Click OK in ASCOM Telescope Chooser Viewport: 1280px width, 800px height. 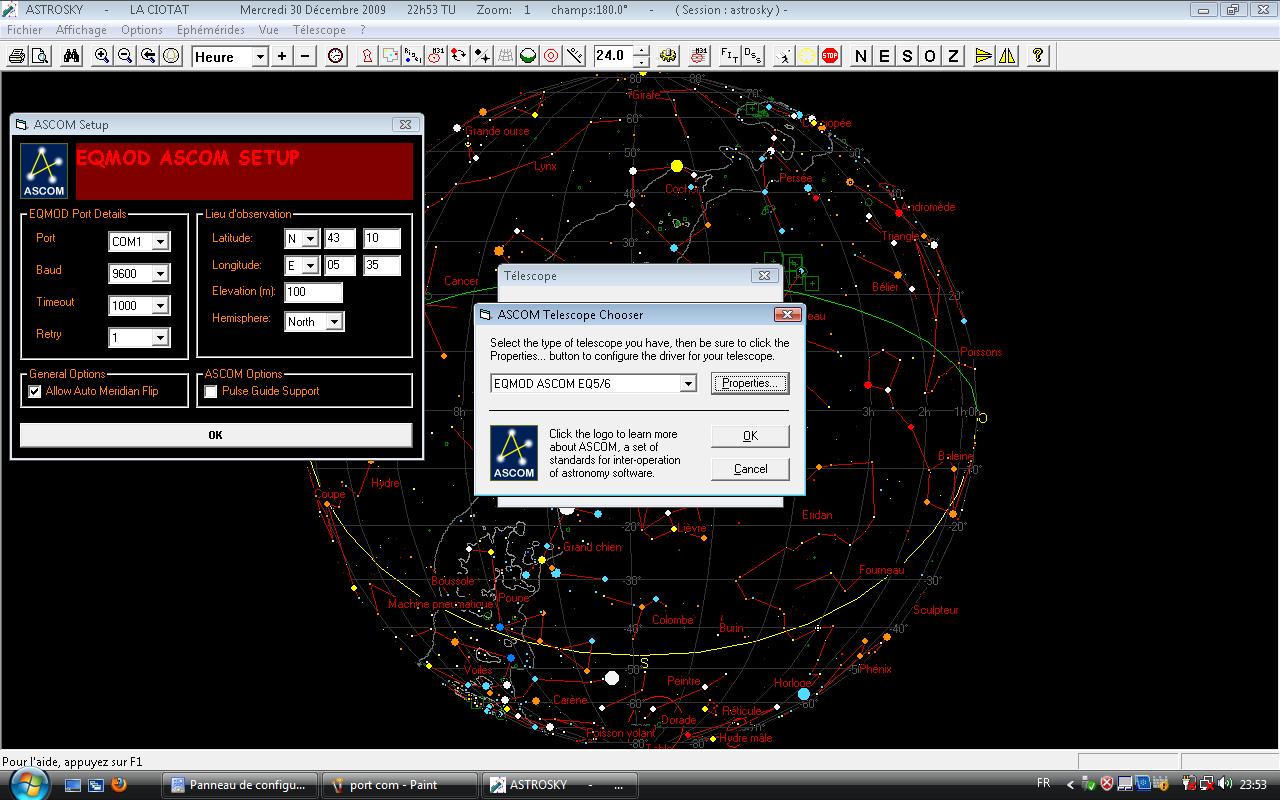point(750,436)
